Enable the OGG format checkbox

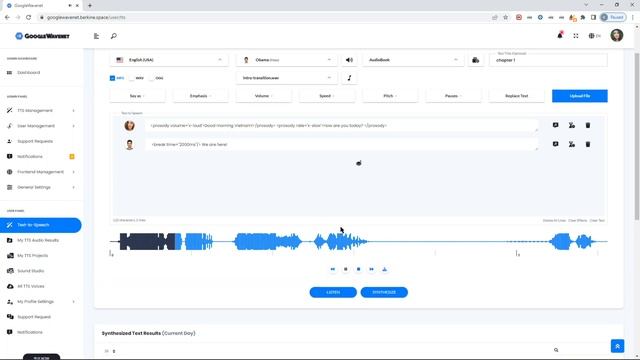pyautogui.click(x=151, y=78)
